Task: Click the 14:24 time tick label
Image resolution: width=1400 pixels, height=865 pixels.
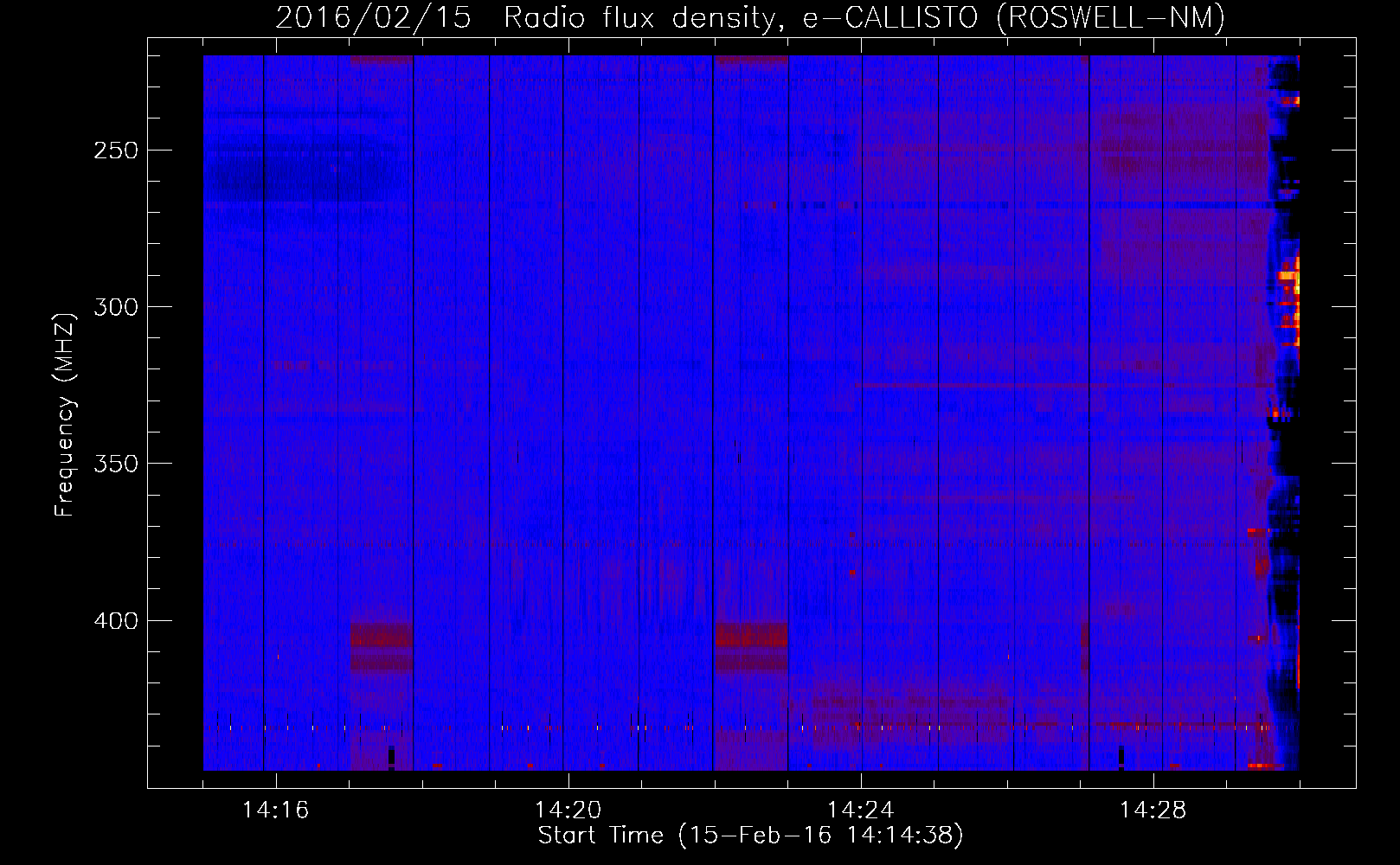Action: (x=861, y=811)
